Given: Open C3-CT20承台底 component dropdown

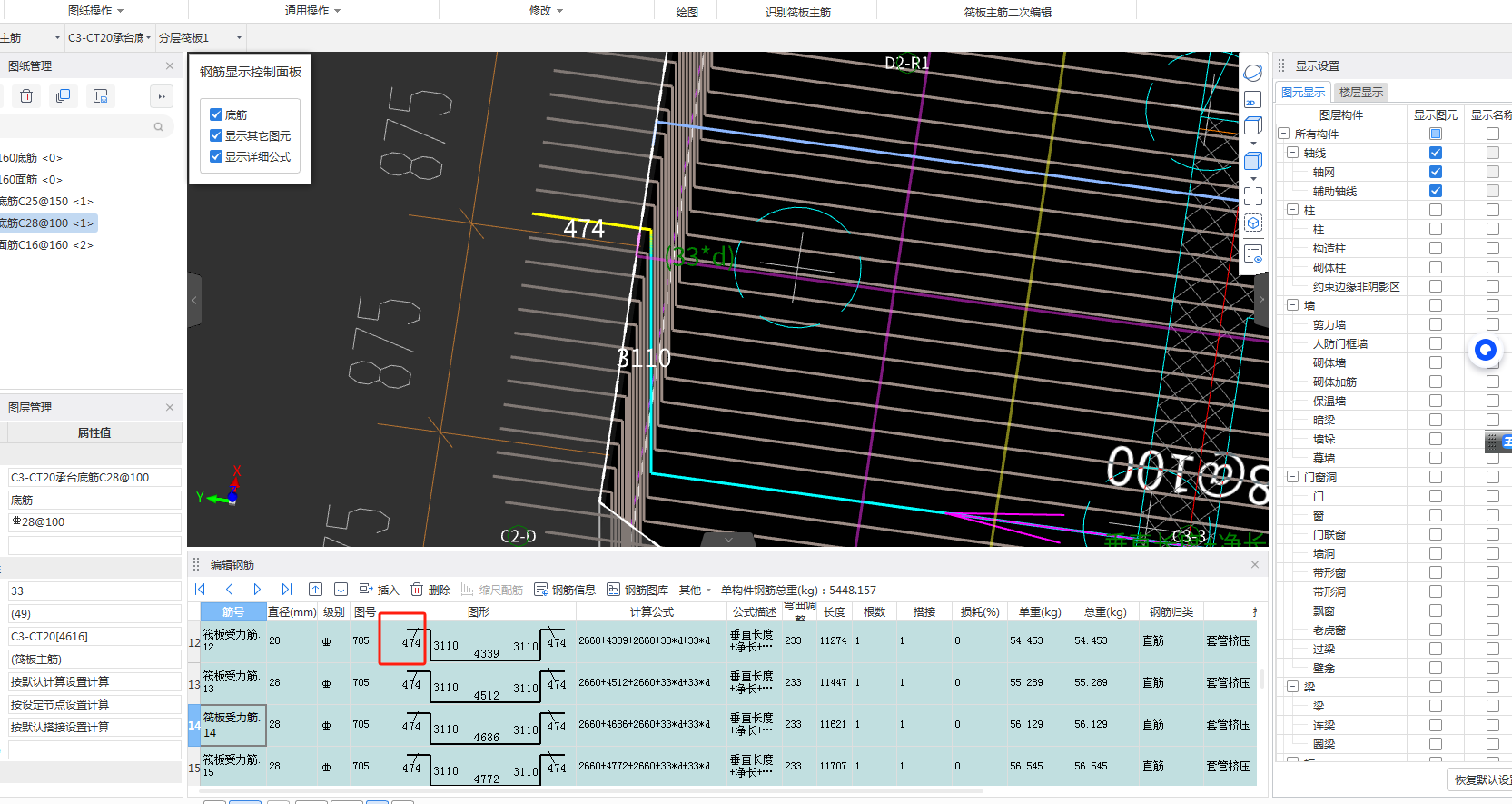Looking at the screenshot, I should (x=109, y=37).
